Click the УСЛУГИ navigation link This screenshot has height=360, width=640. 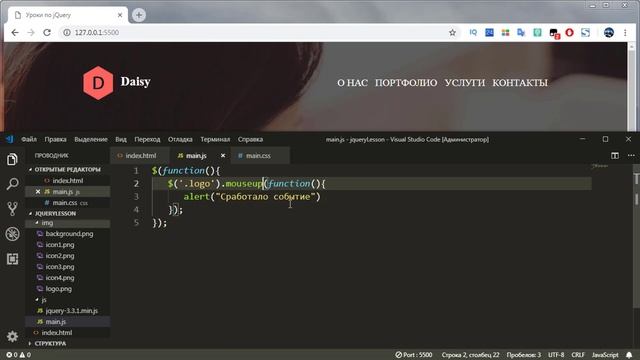click(x=464, y=83)
